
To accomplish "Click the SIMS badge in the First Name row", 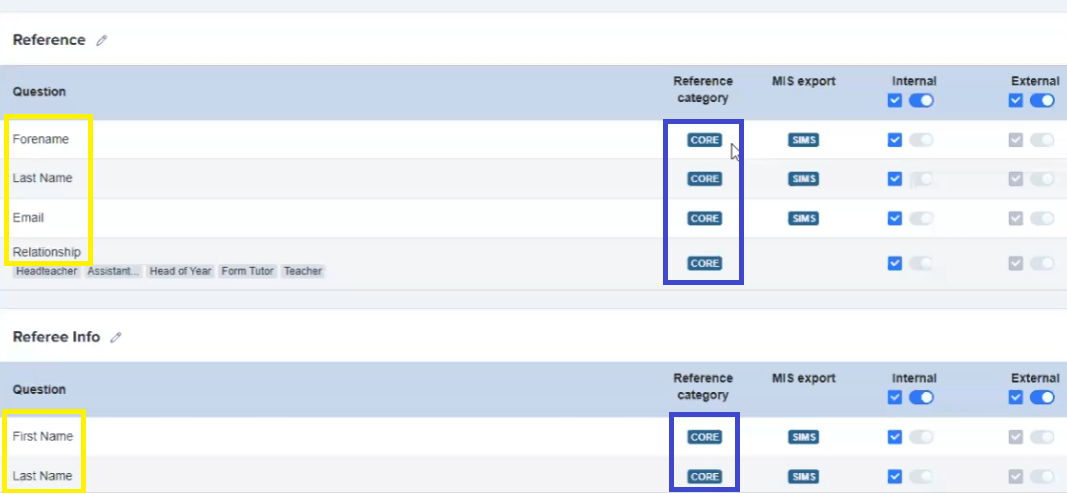I will 803,437.
